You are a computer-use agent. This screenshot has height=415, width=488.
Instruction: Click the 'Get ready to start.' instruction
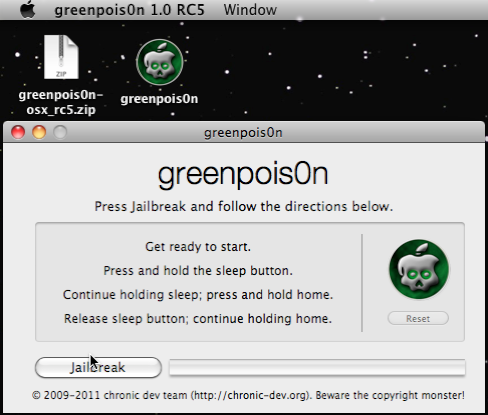[198, 247]
